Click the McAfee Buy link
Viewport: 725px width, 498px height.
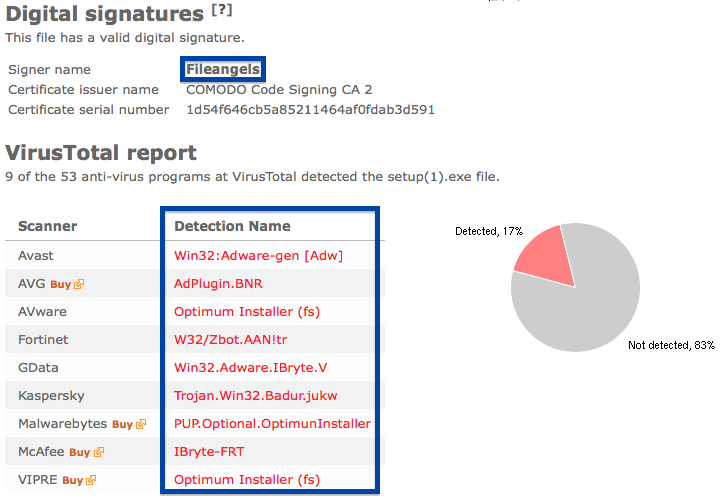pos(80,452)
